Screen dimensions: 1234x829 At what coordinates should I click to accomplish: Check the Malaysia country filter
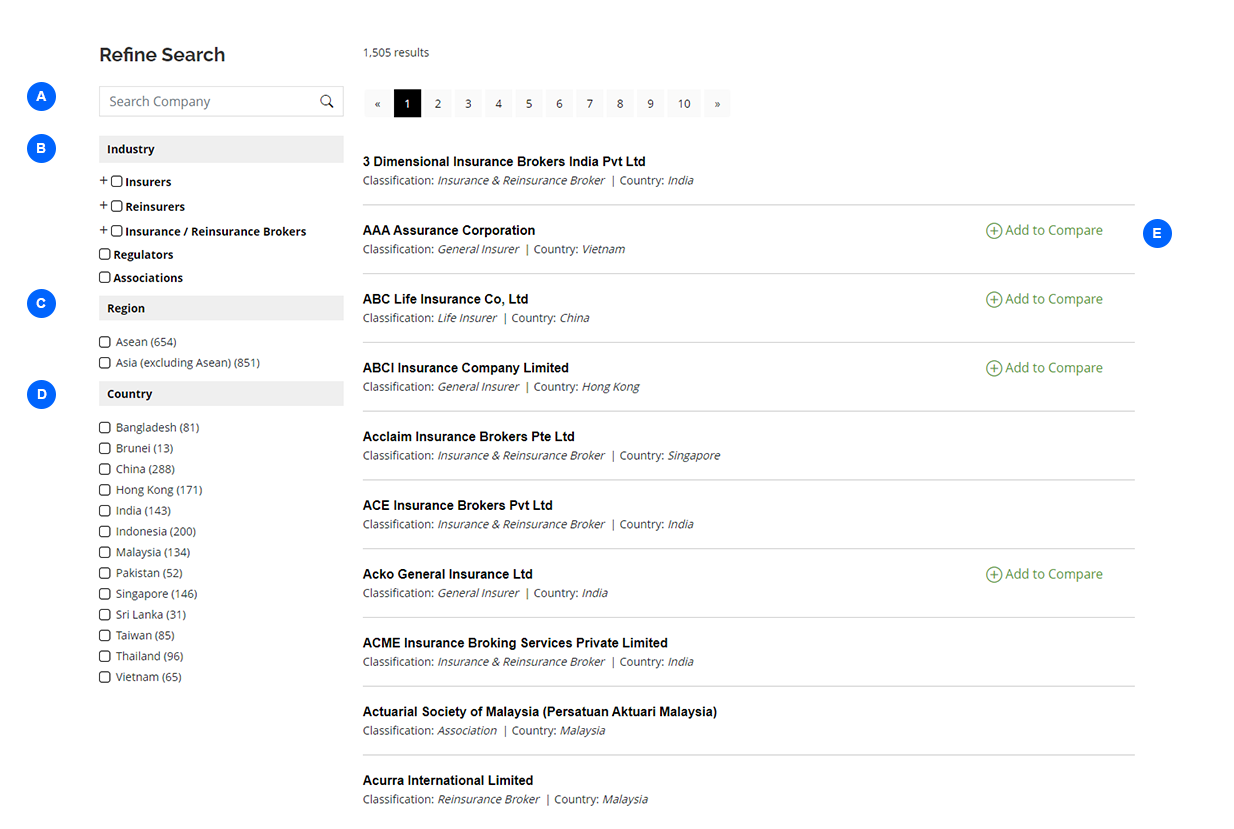[105, 552]
